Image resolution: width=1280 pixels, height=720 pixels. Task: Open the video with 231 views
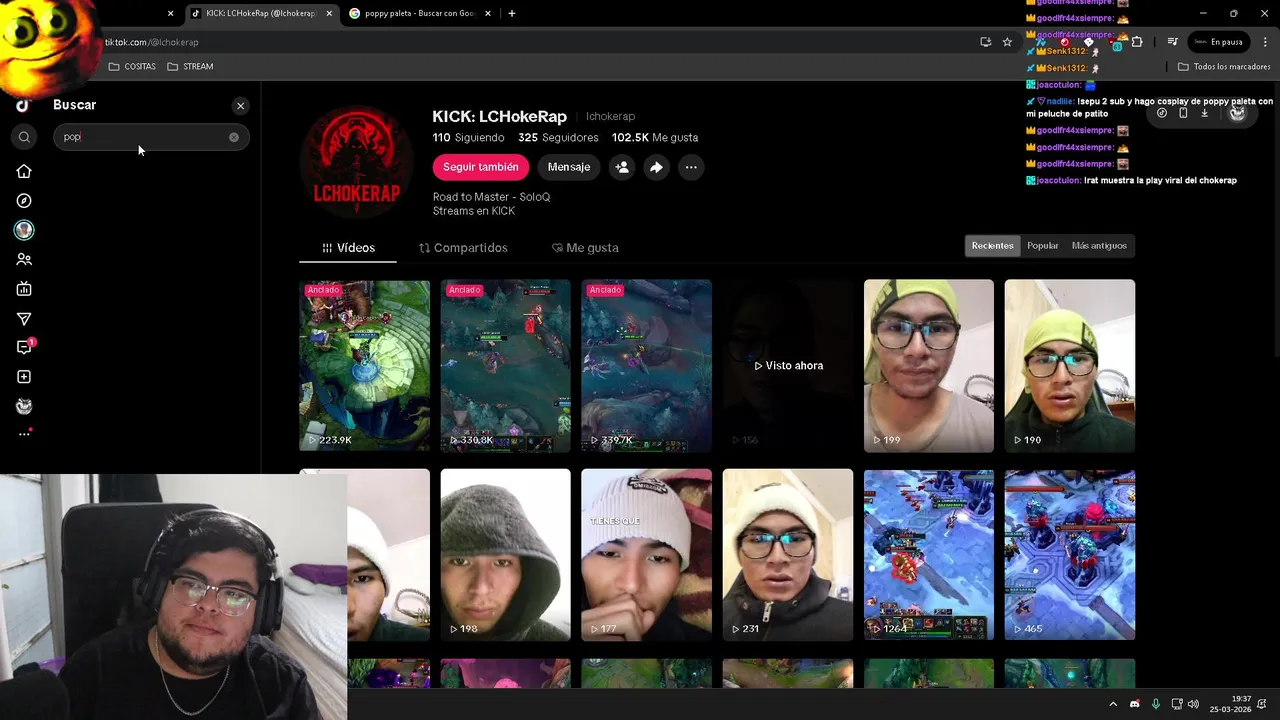[788, 555]
